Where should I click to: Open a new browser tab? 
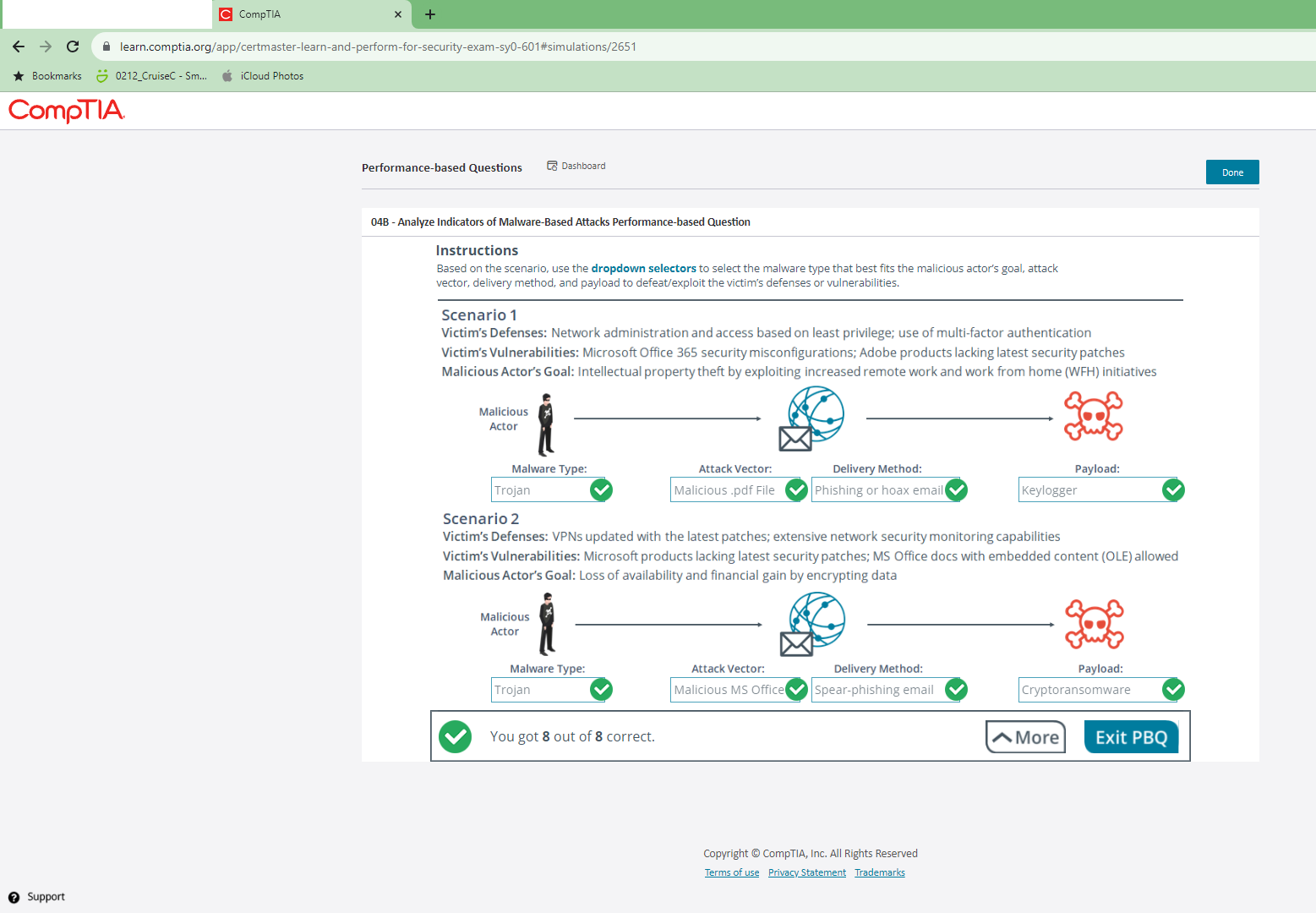430,14
